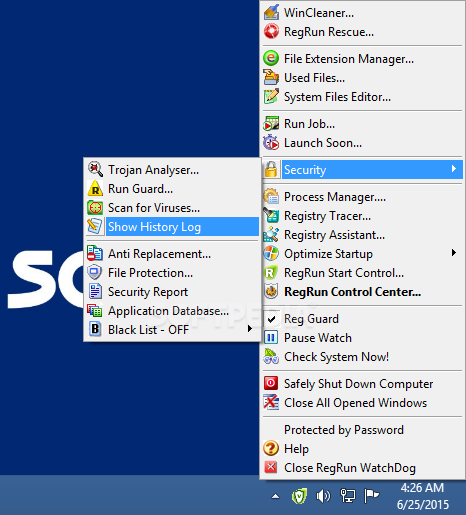This screenshot has height=515, width=466.
Task: Click the Pause Watch pause icon
Action: click(271, 338)
